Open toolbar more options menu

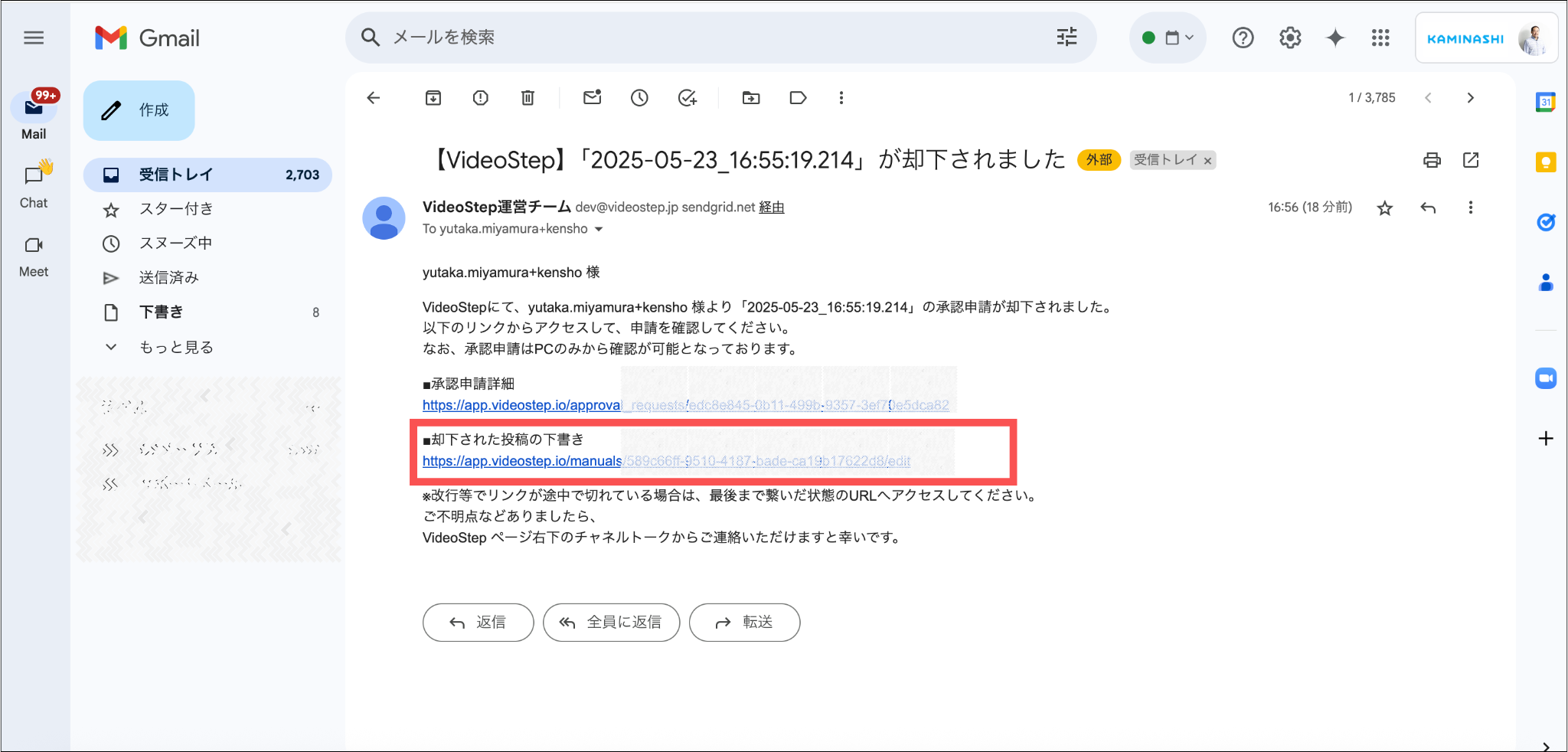[x=841, y=98]
